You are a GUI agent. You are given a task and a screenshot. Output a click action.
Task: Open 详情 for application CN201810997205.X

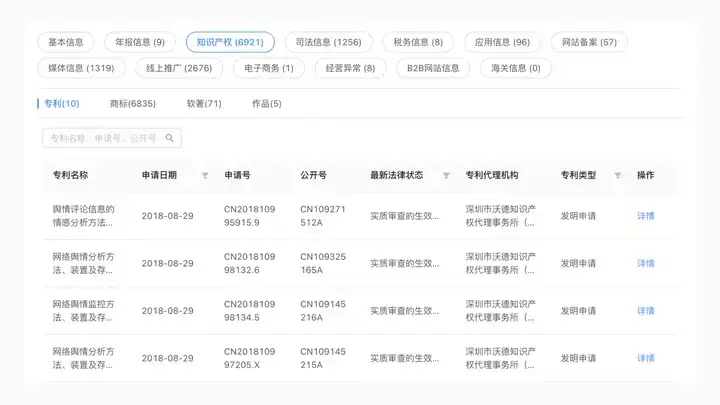pos(646,358)
